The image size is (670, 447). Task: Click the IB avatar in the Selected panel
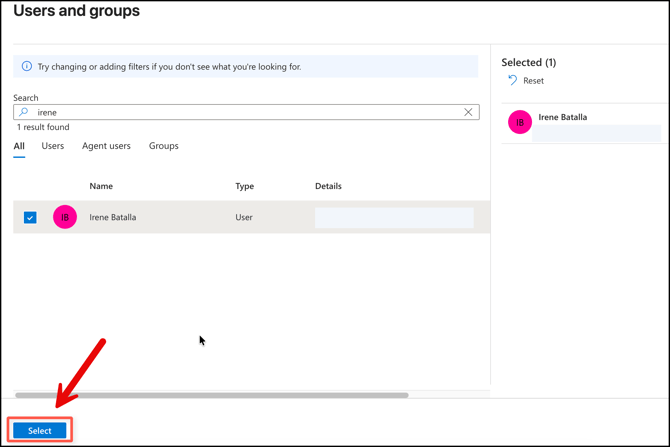coord(520,122)
